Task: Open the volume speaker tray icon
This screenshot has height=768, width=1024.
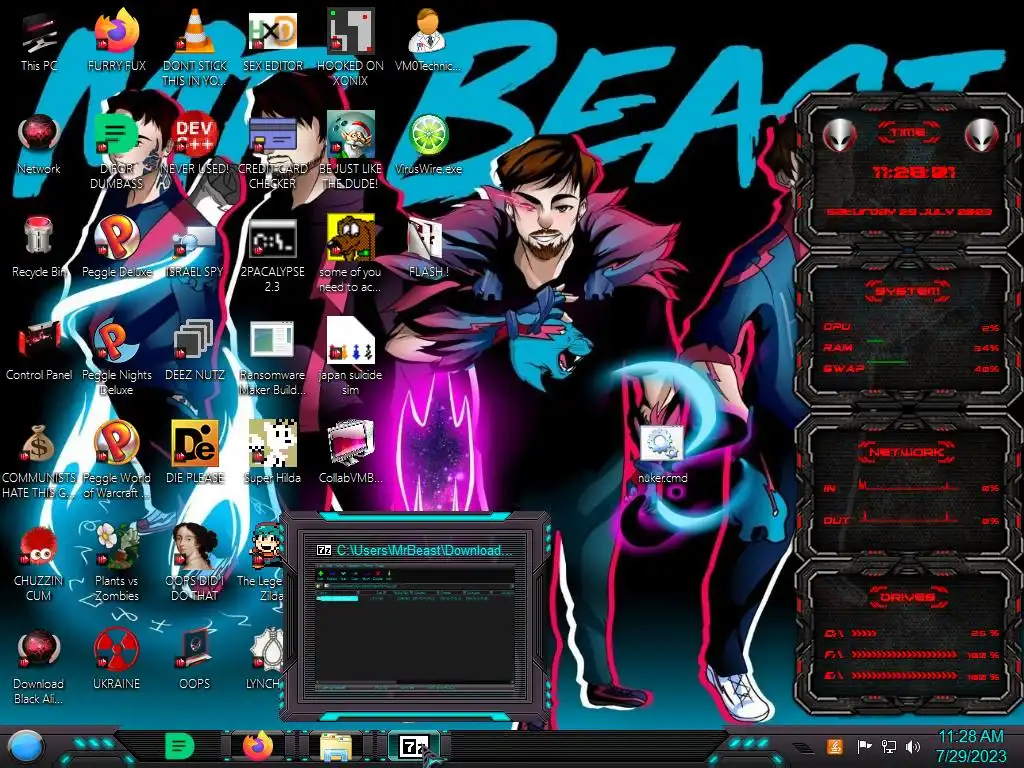Action: click(x=914, y=746)
